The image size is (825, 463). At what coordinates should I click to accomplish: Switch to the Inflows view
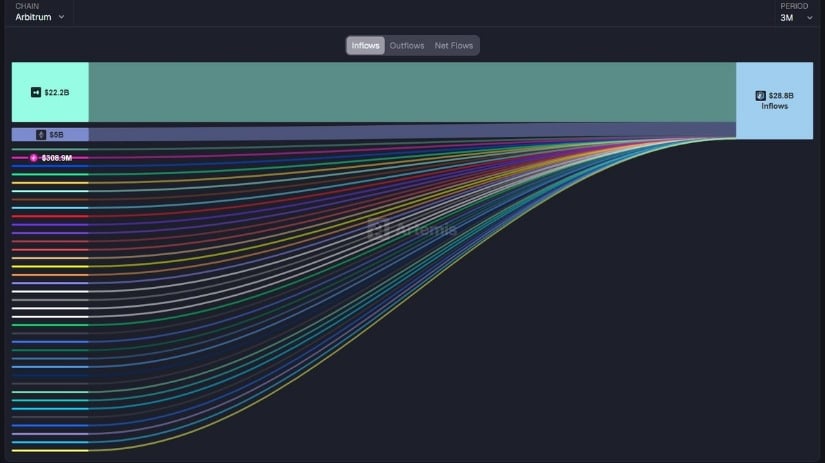tap(365, 45)
